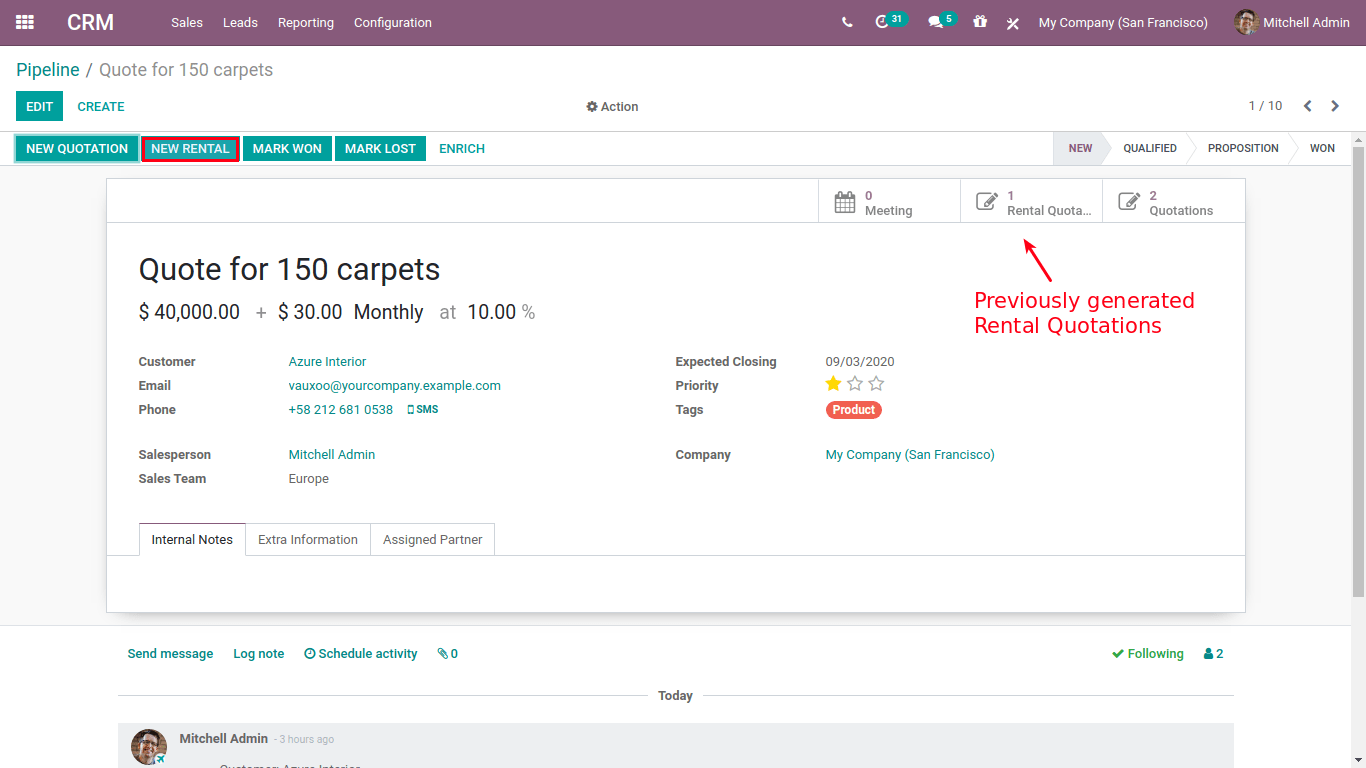Set priority to three stars
The width and height of the screenshot is (1366, 768).
coord(876,384)
